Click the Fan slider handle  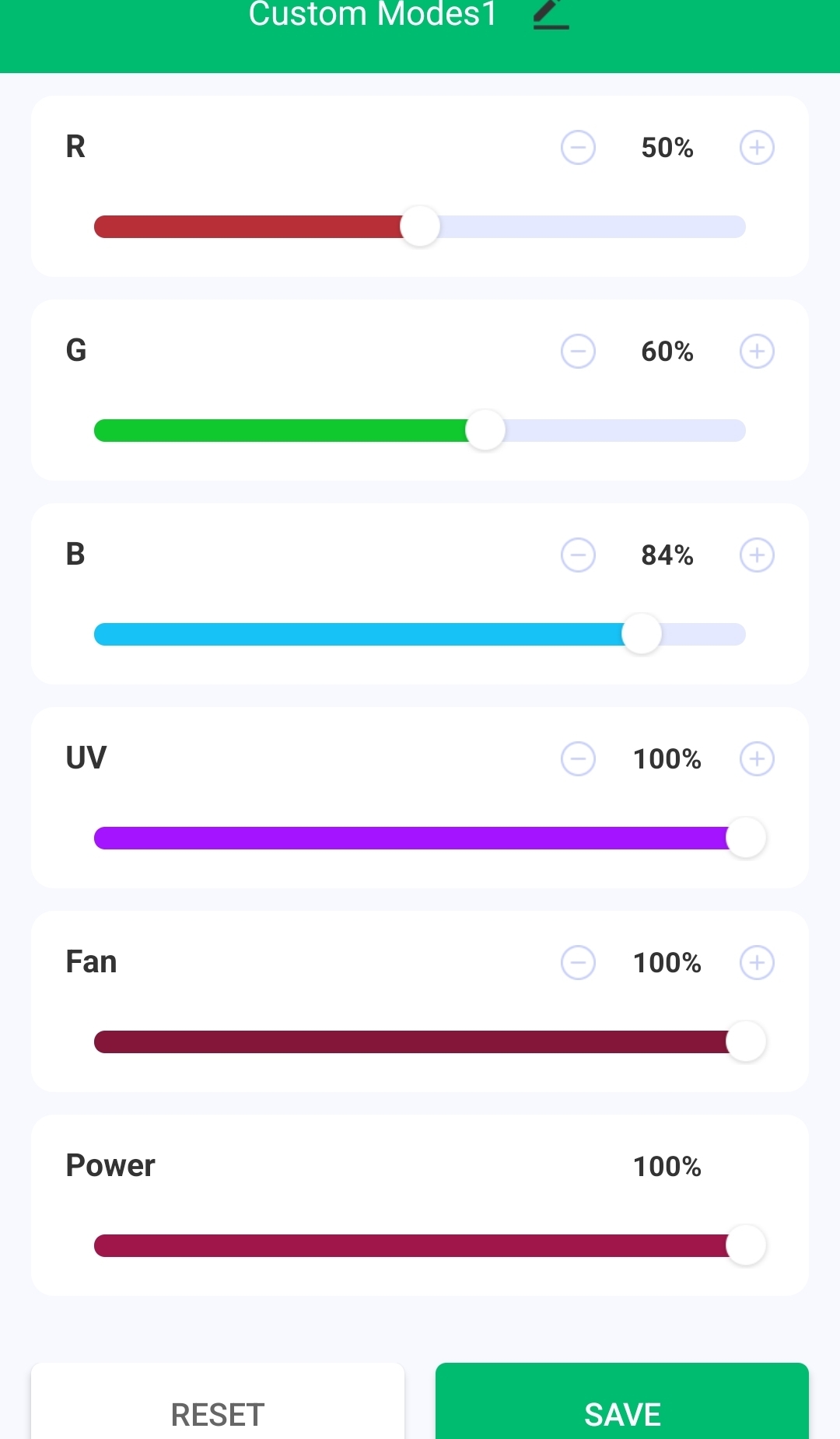click(746, 1042)
